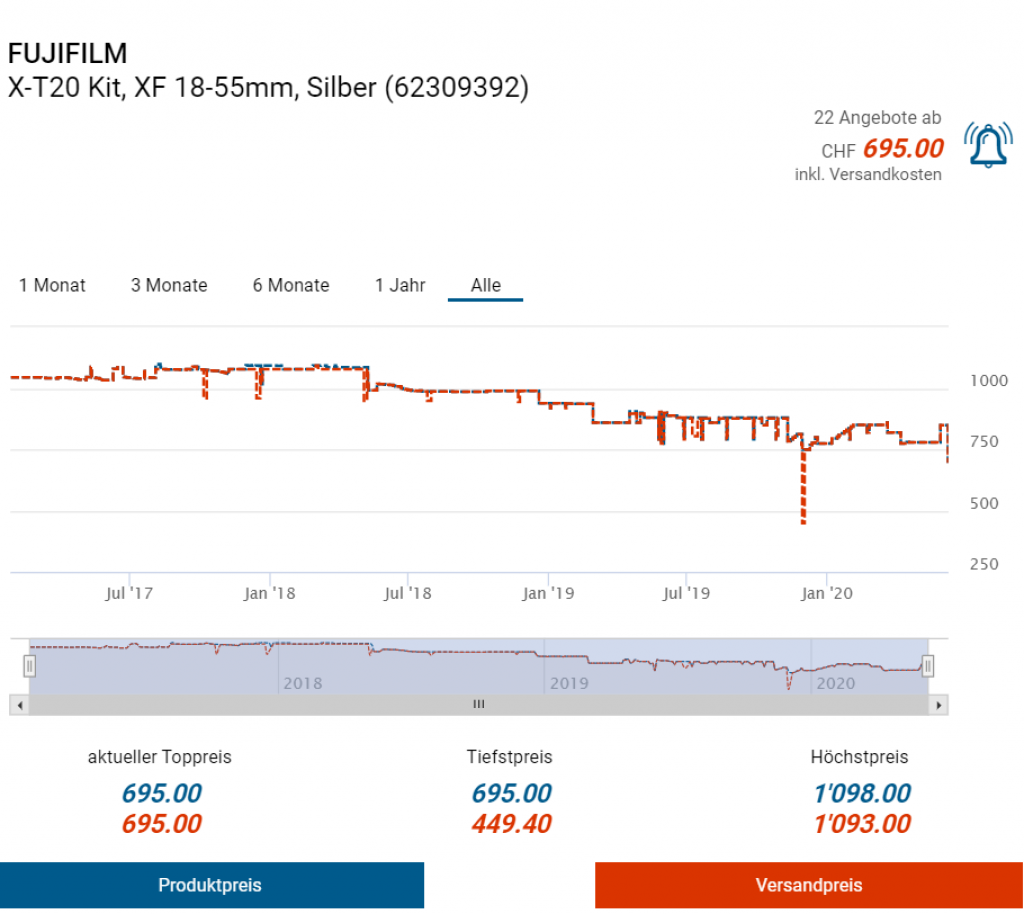The image size is (1024, 914).
Task: Click the price alert bell icon
Action: (x=988, y=144)
